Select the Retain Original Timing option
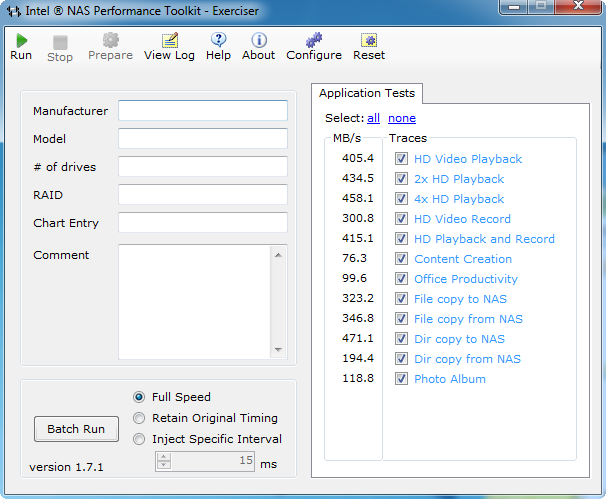The height and width of the screenshot is (499, 606). click(139, 418)
